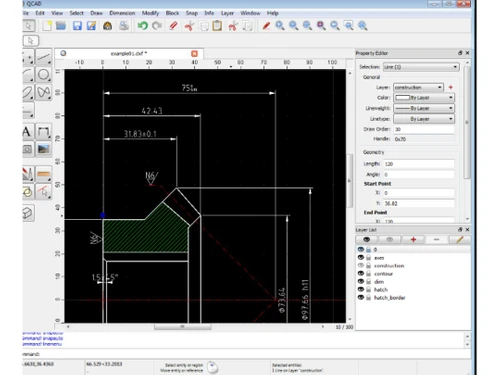The width and height of the screenshot is (500, 375).
Task: Click the Draw Order field showing 30
Action: pyautogui.click(x=424, y=129)
